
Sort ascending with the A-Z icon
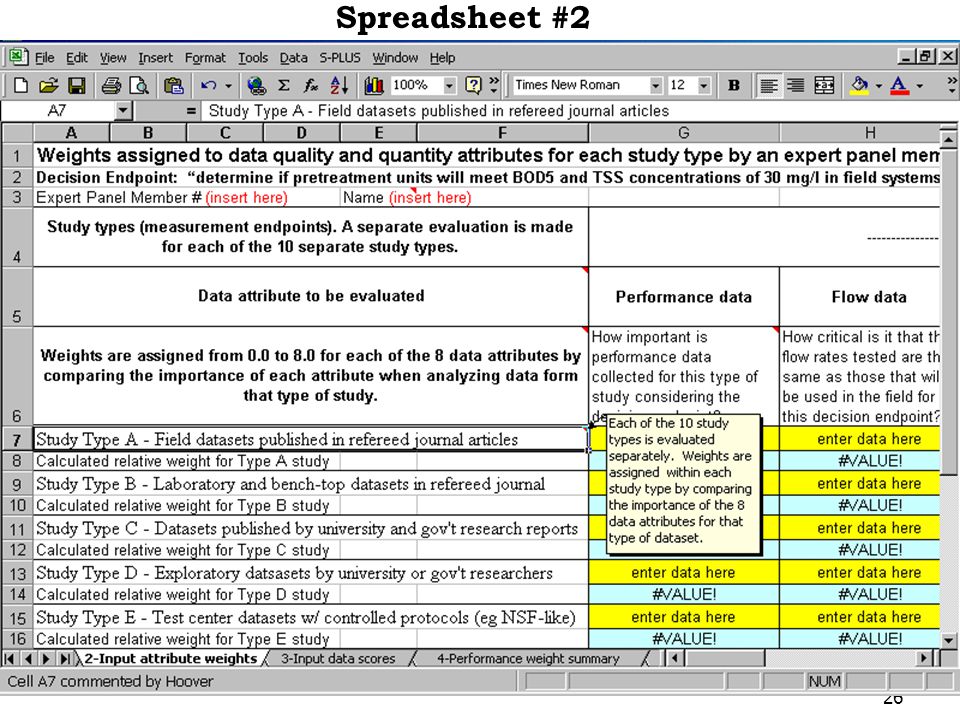tap(339, 85)
